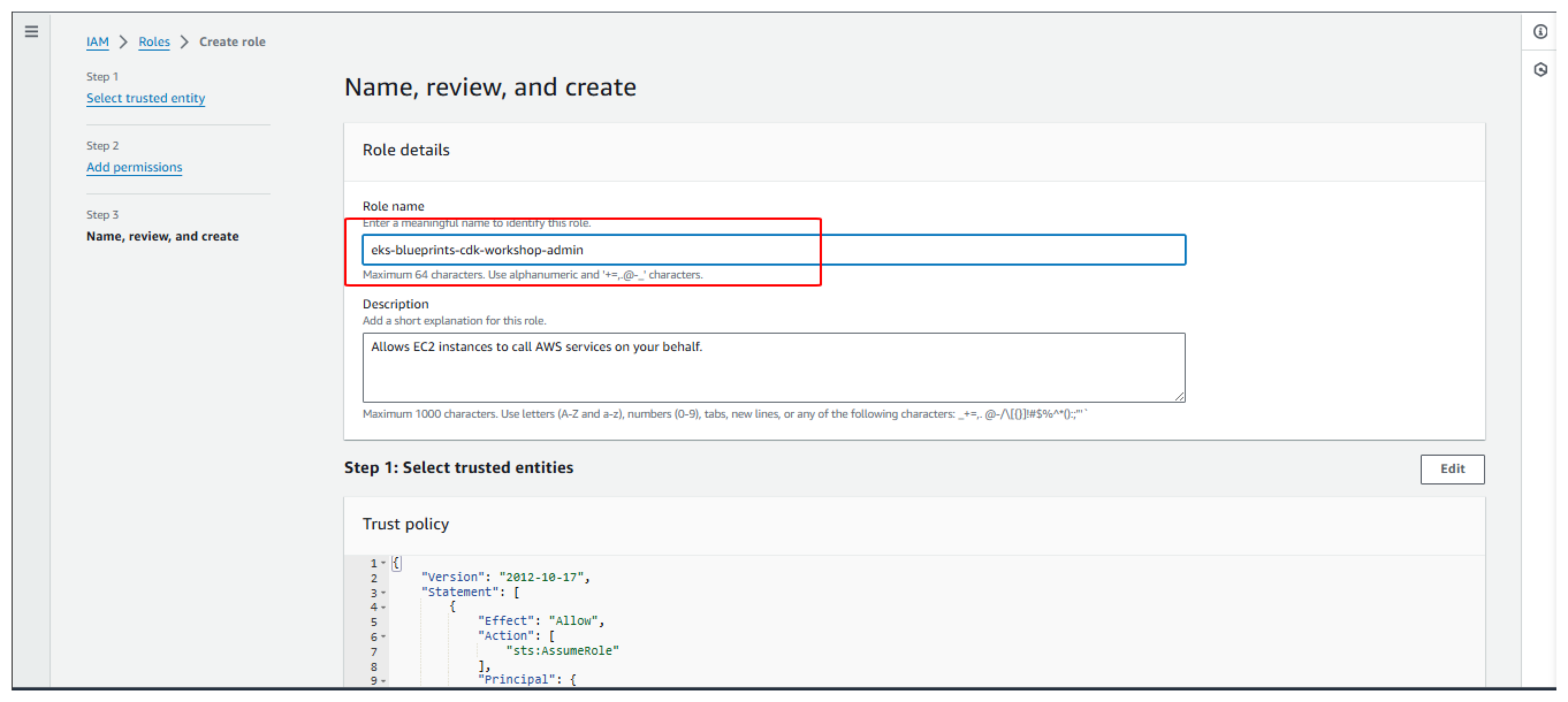The height and width of the screenshot is (702, 1568).
Task: Click the "sts:AssumeRole" value in policy
Action: pos(562,651)
